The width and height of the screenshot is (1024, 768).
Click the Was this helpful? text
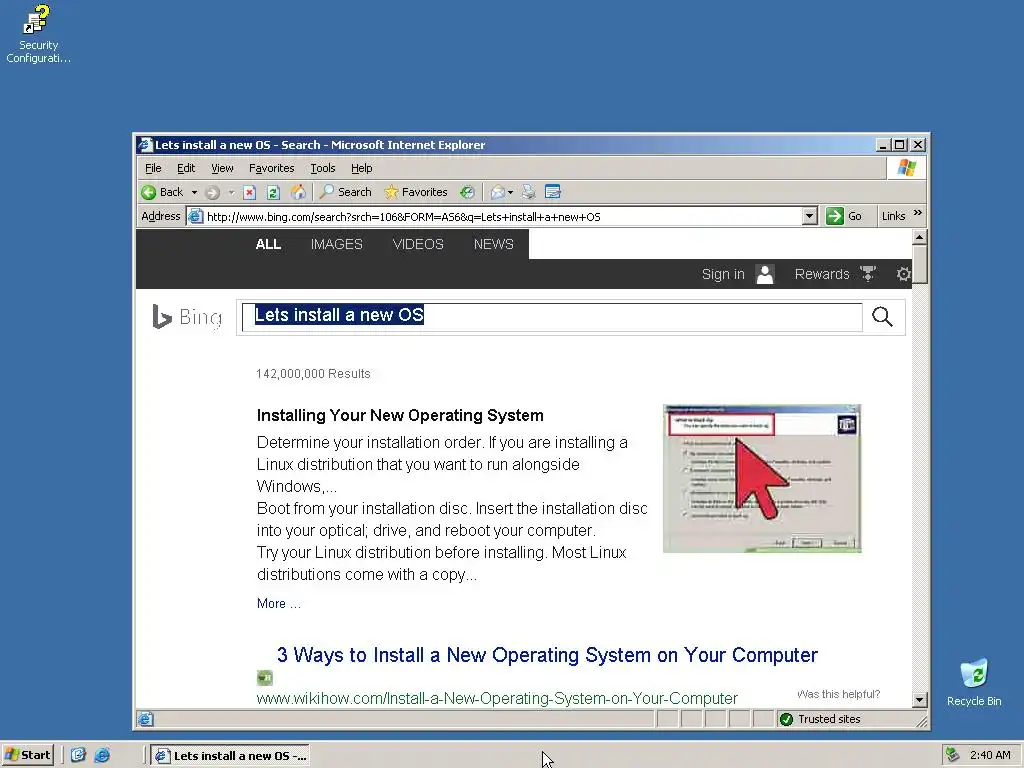(839, 694)
